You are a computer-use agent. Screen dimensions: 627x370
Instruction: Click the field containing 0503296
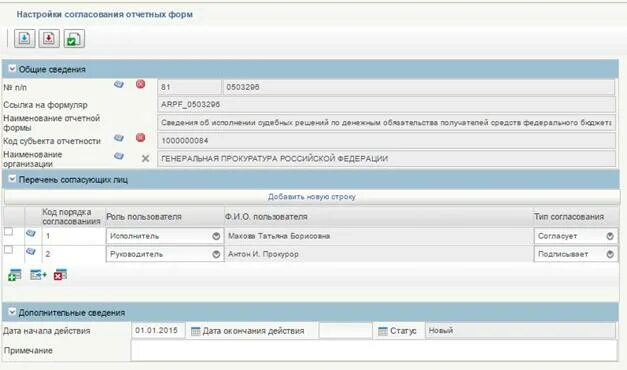[418, 87]
